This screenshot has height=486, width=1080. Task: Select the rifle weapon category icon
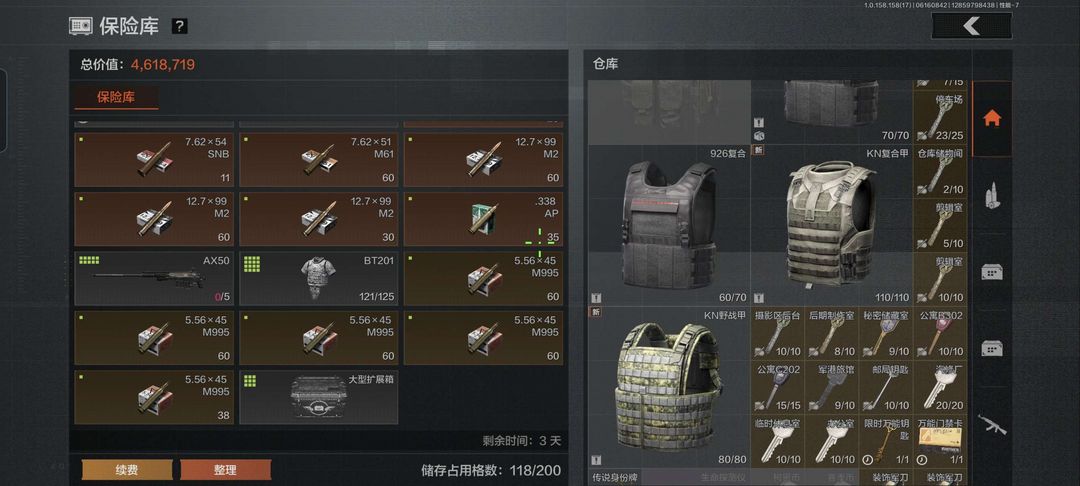[992, 425]
